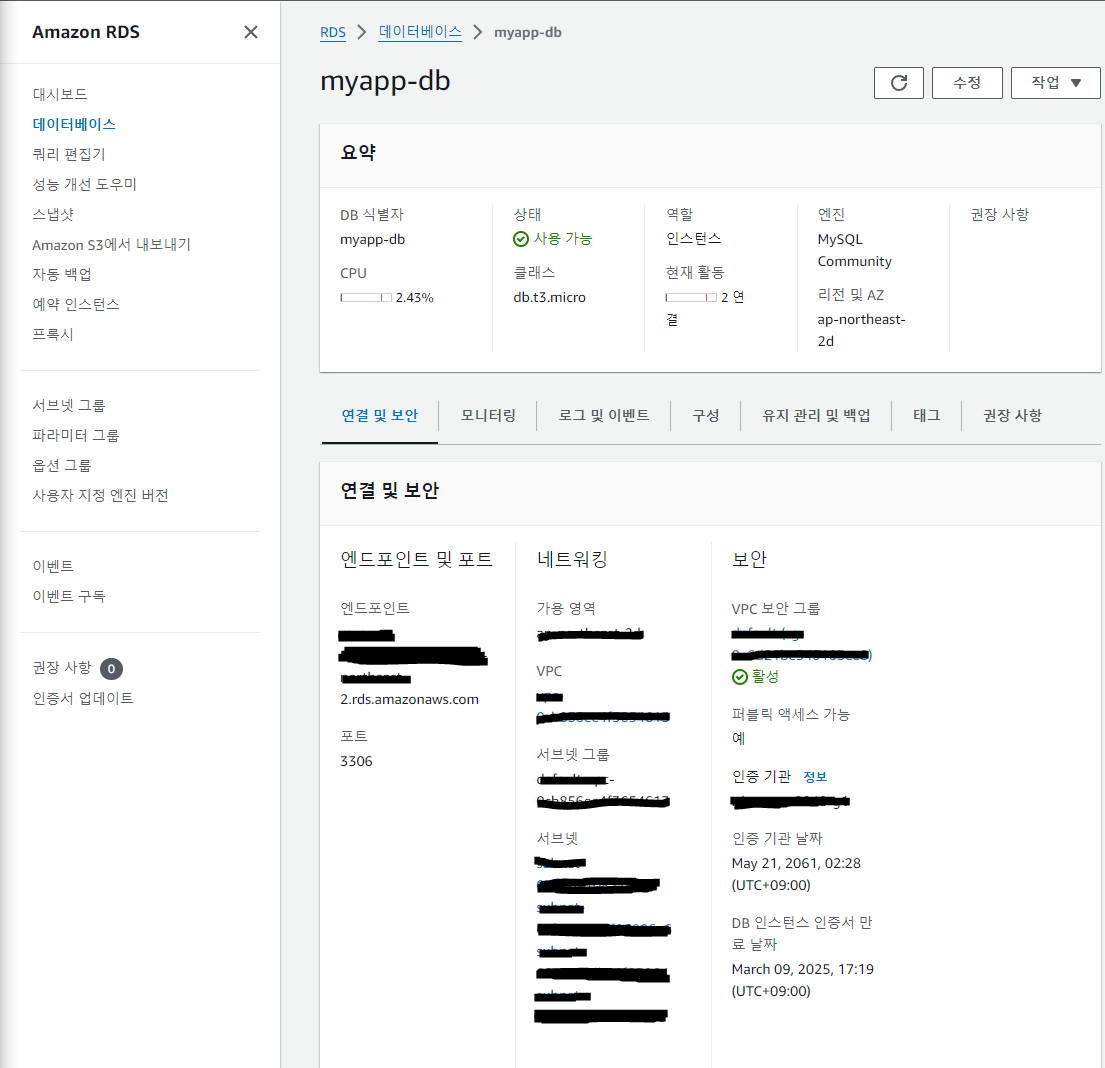1105x1068 pixels.
Task: Open 데이터베이스 breadcrumb link
Action: click(x=420, y=32)
